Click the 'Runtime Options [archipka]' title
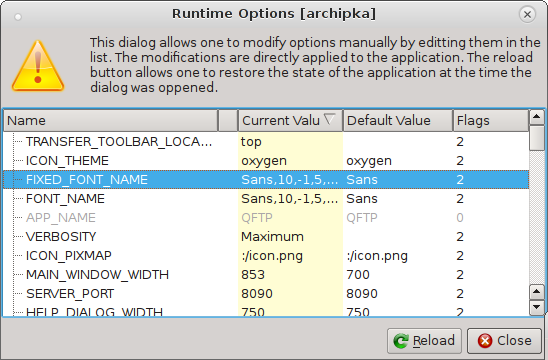The width and height of the screenshot is (548, 360). click(274, 14)
